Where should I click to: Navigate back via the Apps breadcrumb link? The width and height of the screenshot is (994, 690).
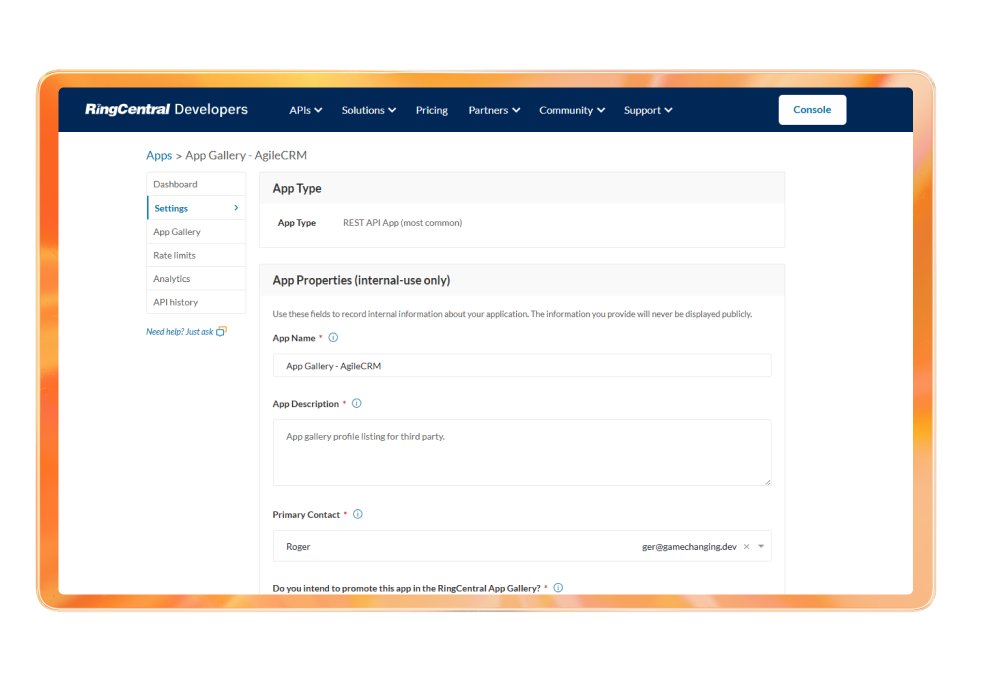(x=159, y=155)
